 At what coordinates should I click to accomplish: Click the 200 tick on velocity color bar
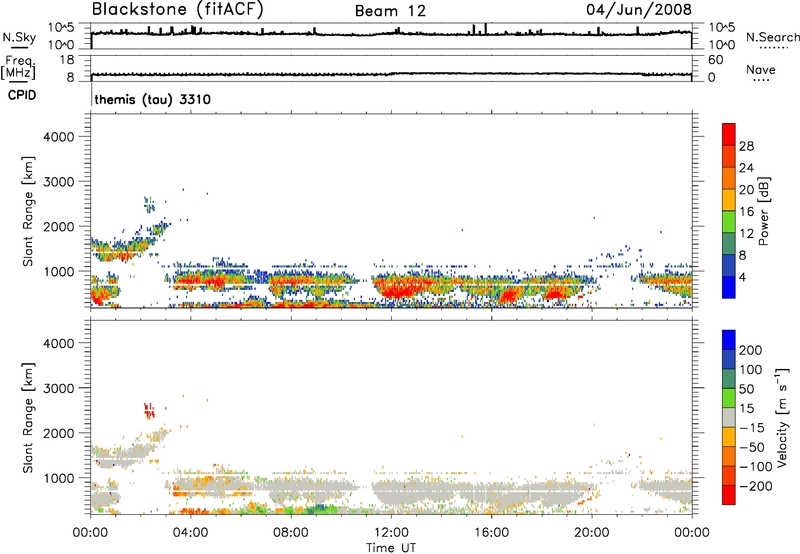750,350
